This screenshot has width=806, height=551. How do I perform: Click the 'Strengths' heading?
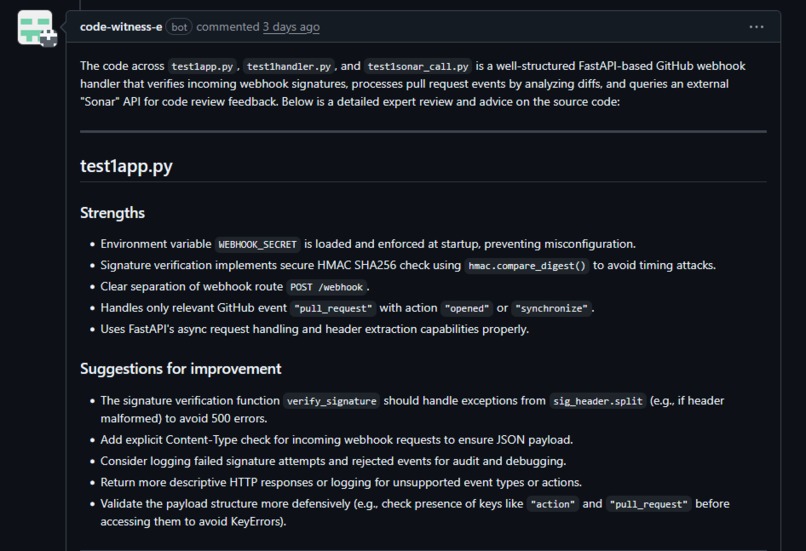pyautogui.click(x=112, y=213)
